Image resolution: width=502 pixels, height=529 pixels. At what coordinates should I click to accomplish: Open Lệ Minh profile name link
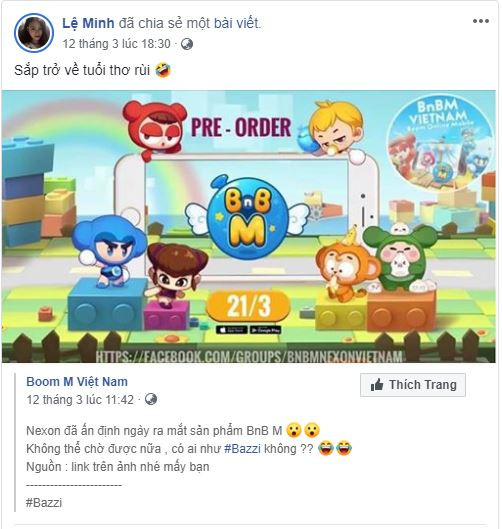click(x=88, y=23)
